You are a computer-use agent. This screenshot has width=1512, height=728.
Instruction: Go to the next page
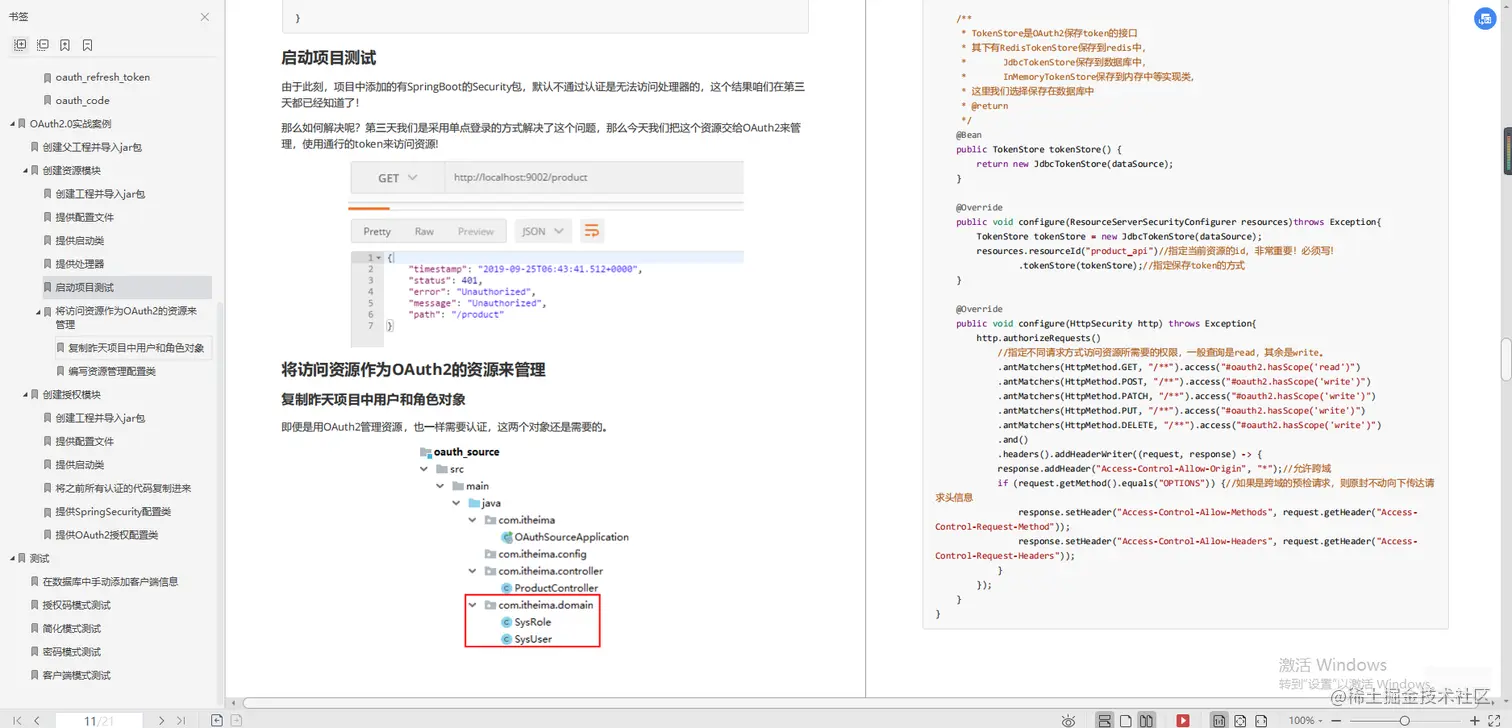coord(161,720)
